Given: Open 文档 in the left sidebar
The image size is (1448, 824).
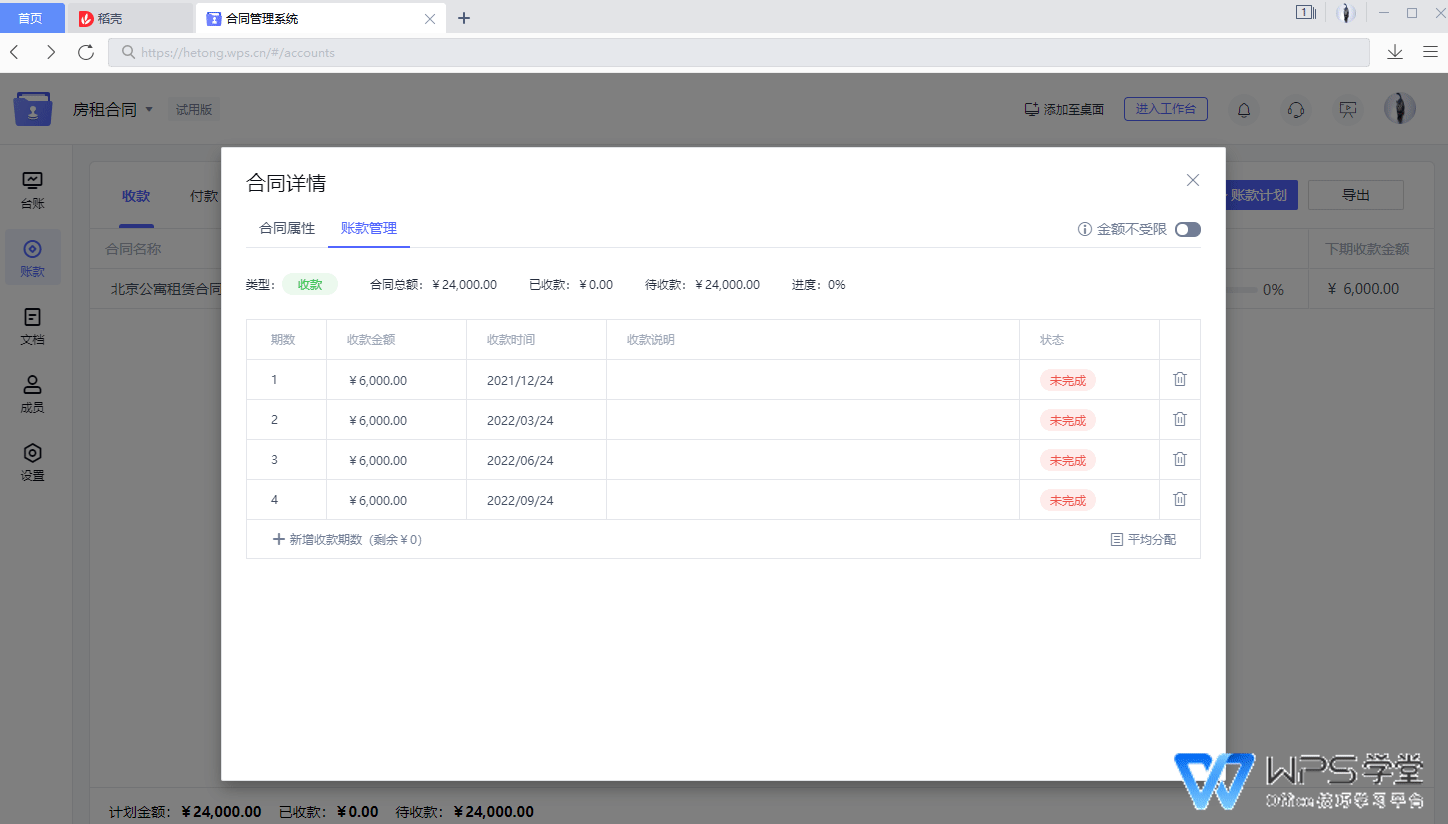Looking at the screenshot, I should pyautogui.click(x=32, y=326).
